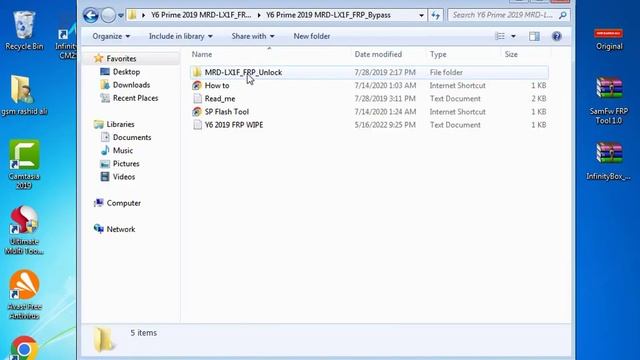Launch Camtasia 2019 from desktop
This screenshot has height=360, width=640.
24,164
